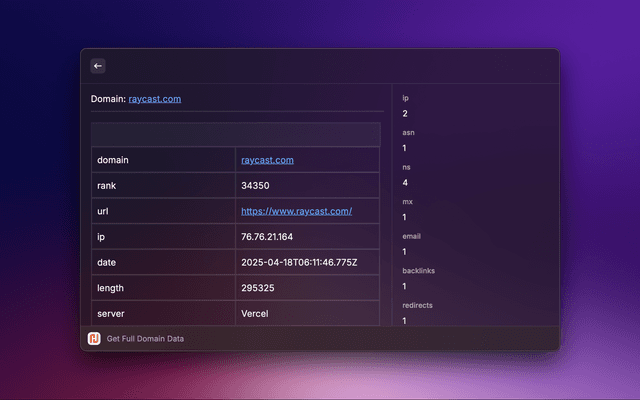This screenshot has width=640, height=400.
Task: Select the length value 295325
Action: click(x=258, y=288)
